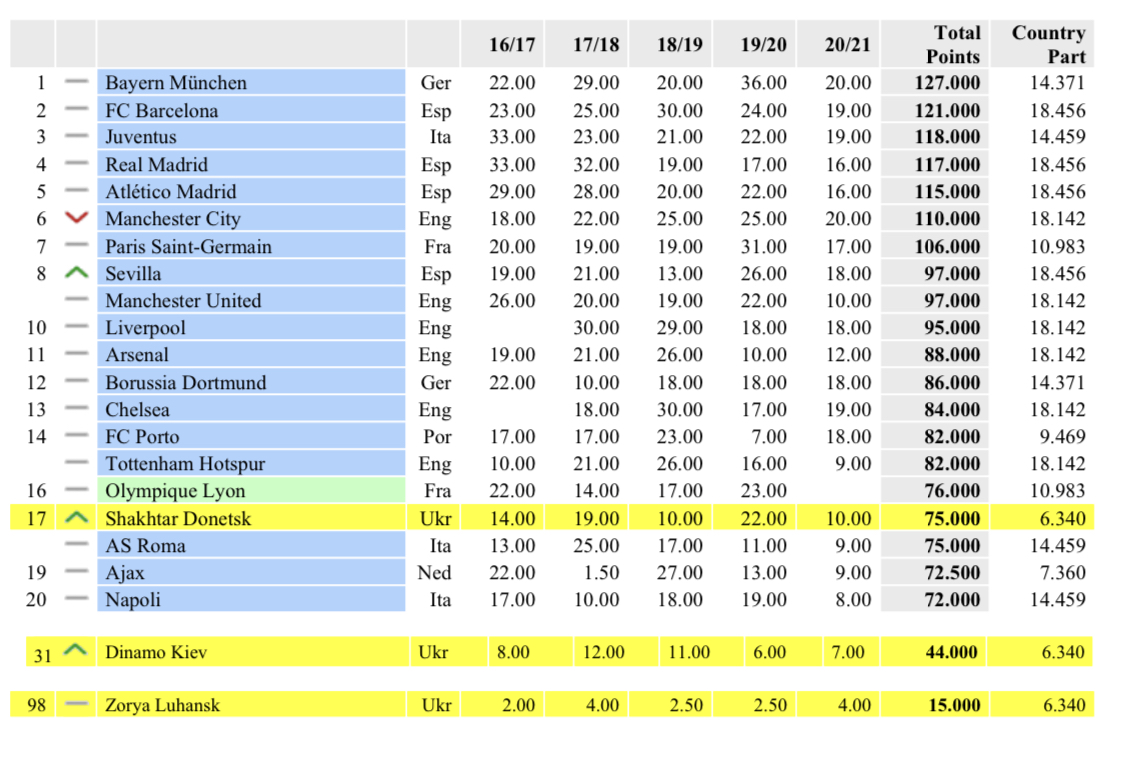This screenshot has height=758, width=1125.
Task: Click the red down arrow beside Manchester City
Action: pyautogui.click(x=76, y=219)
